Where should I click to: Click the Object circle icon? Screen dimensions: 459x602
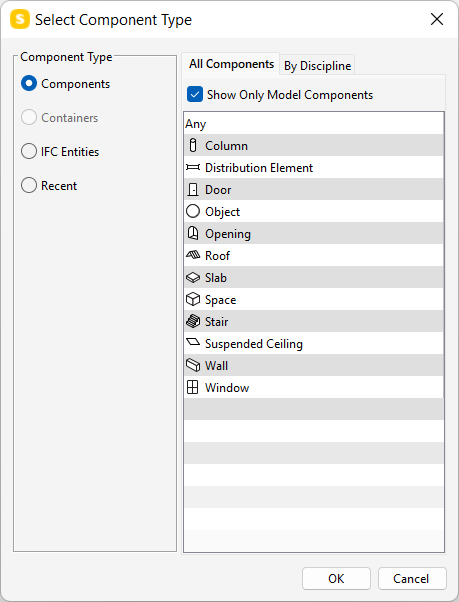click(x=193, y=211)
